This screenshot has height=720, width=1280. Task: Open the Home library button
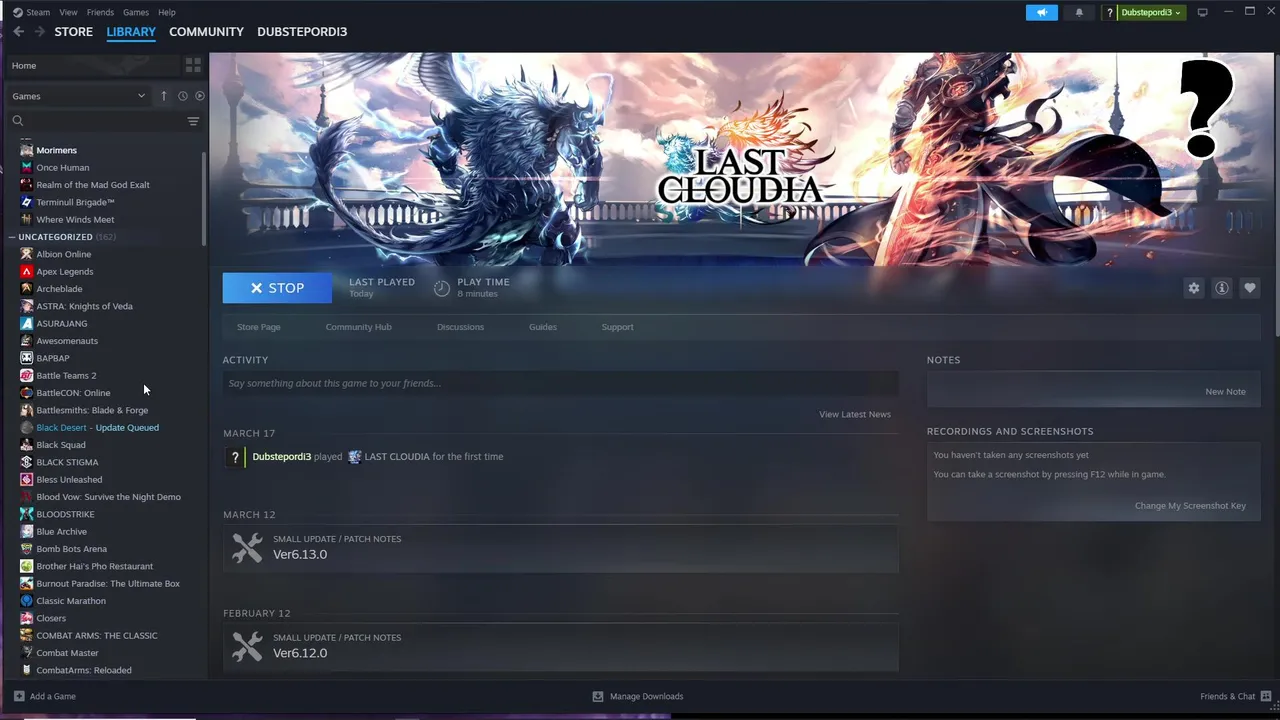click(95, 65)
